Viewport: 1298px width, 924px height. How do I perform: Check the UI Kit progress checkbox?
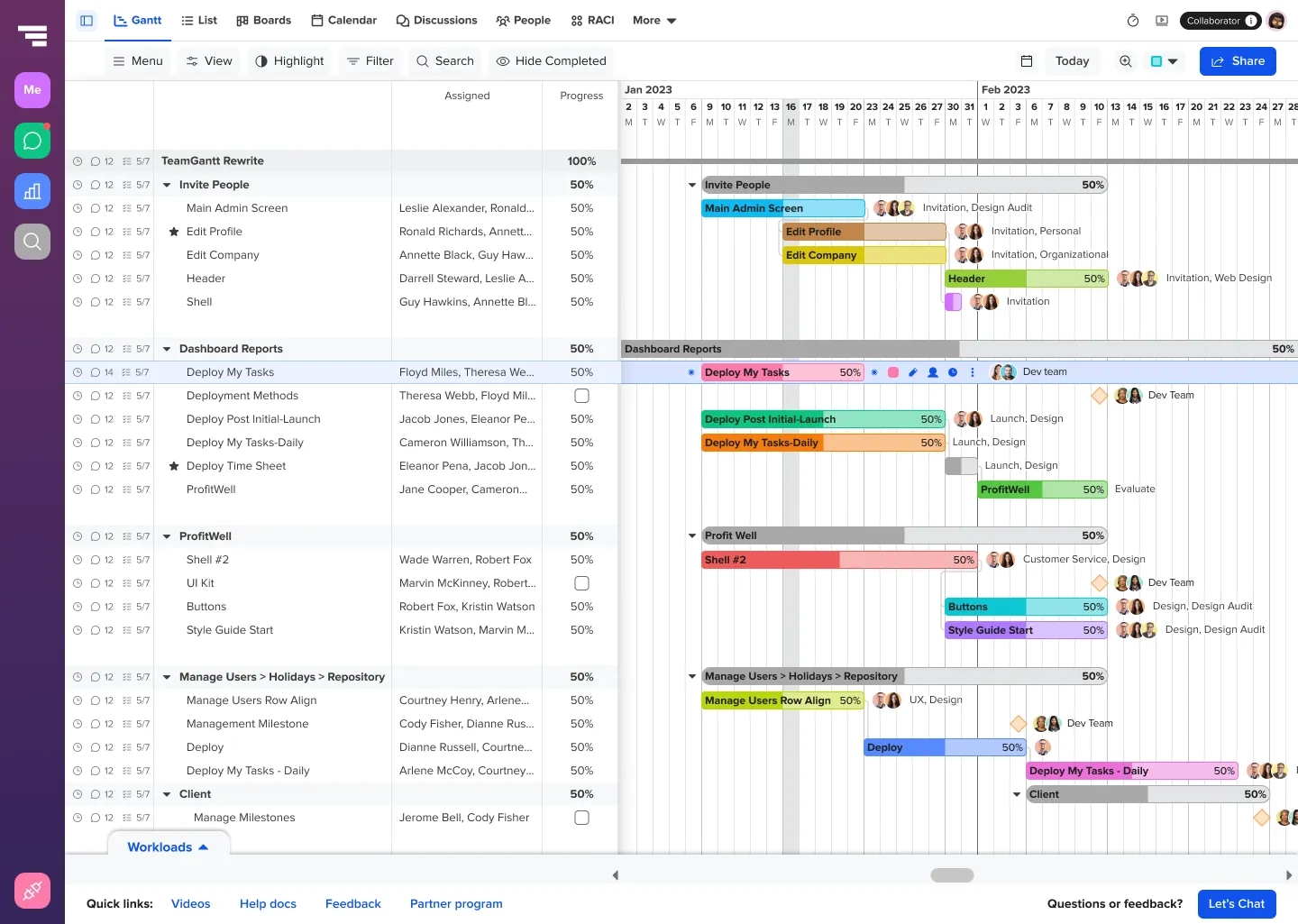[x=581, y=583]
